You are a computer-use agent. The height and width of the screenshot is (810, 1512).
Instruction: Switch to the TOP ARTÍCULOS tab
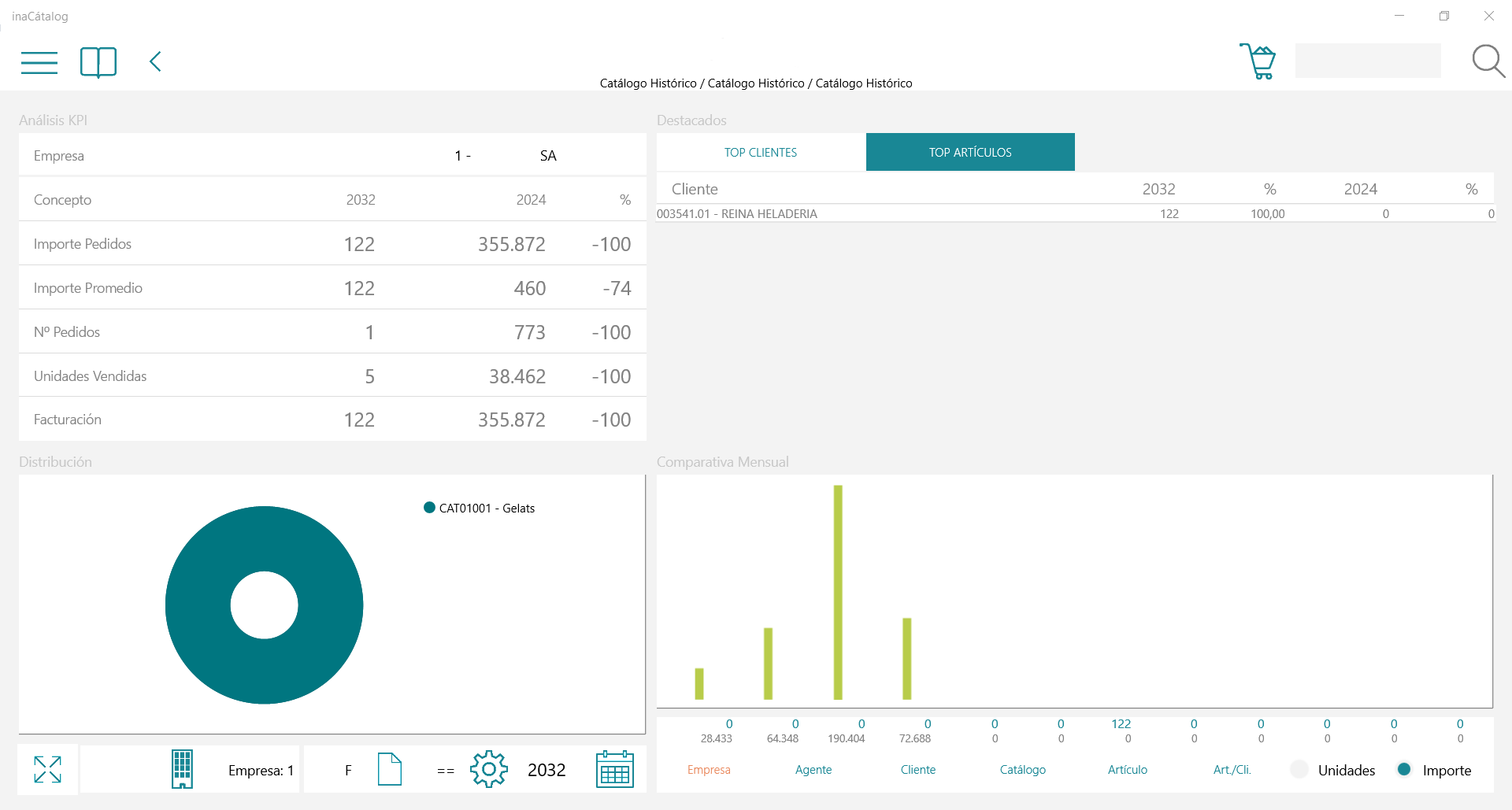point(970,152)
